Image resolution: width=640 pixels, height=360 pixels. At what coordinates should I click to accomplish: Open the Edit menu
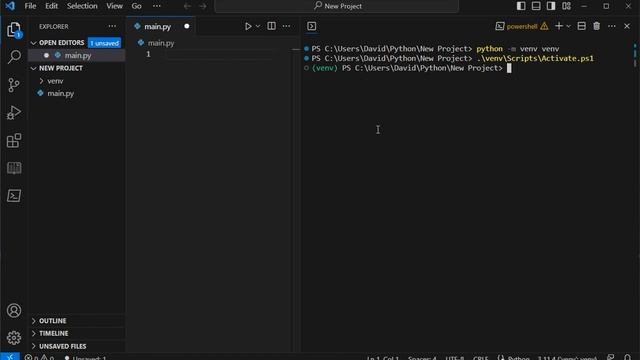coord(51,6)
